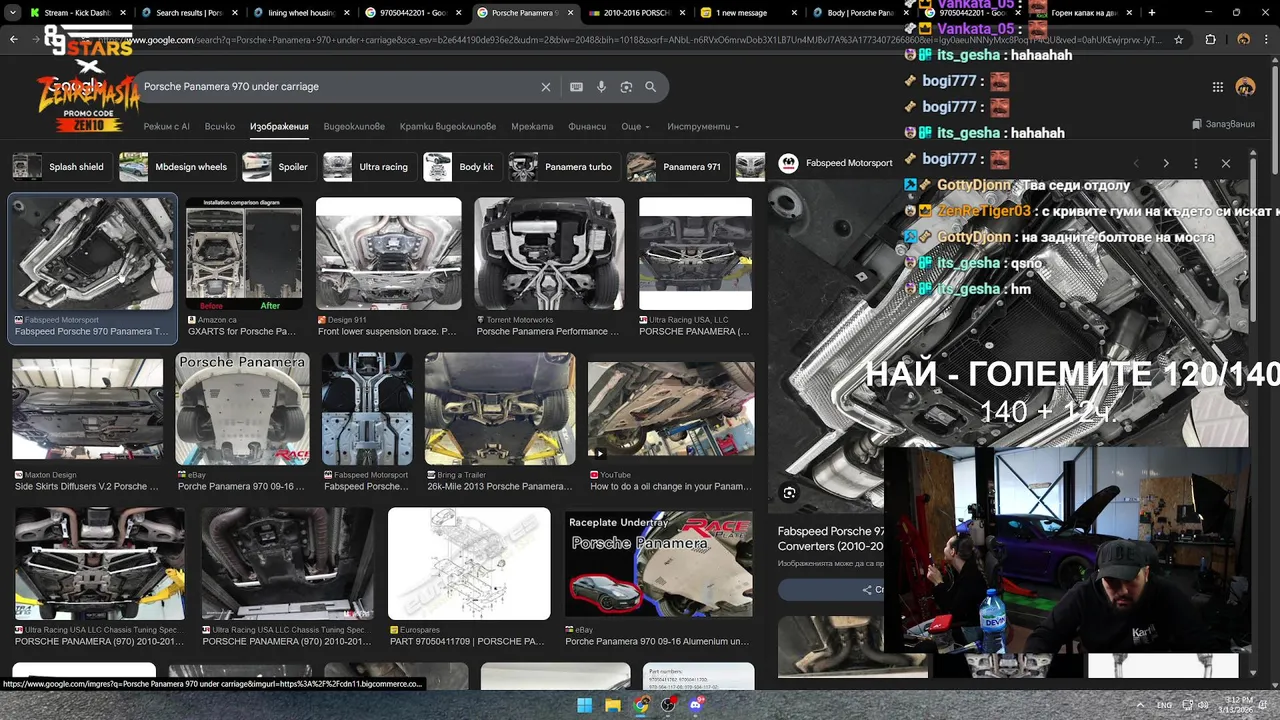This screenshot has width=1280, height=720.
Task: Open the volume control in the system tray
Action: [1203, 705]
